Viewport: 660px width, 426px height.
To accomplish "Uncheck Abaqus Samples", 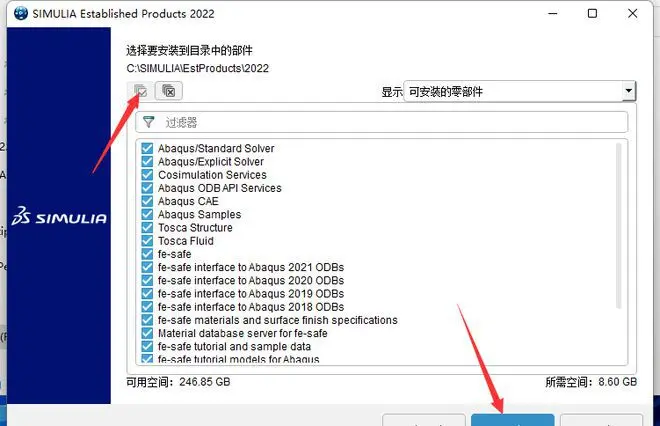I will coord(147,214).
